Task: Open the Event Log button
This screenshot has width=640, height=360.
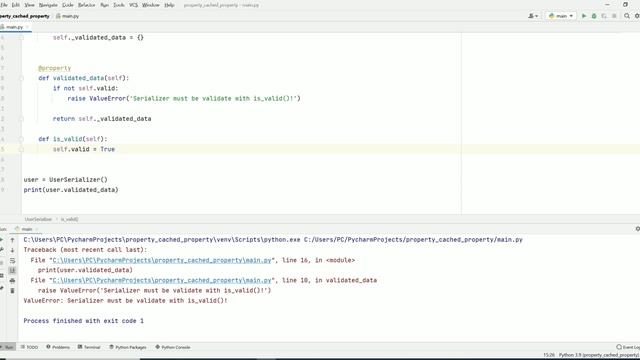Action: (x=629, y=347)
